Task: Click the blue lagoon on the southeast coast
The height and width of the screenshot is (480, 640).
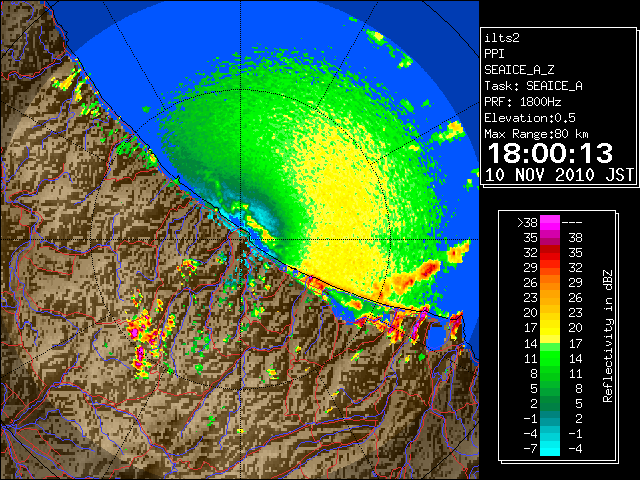Action: click(436, 336)
